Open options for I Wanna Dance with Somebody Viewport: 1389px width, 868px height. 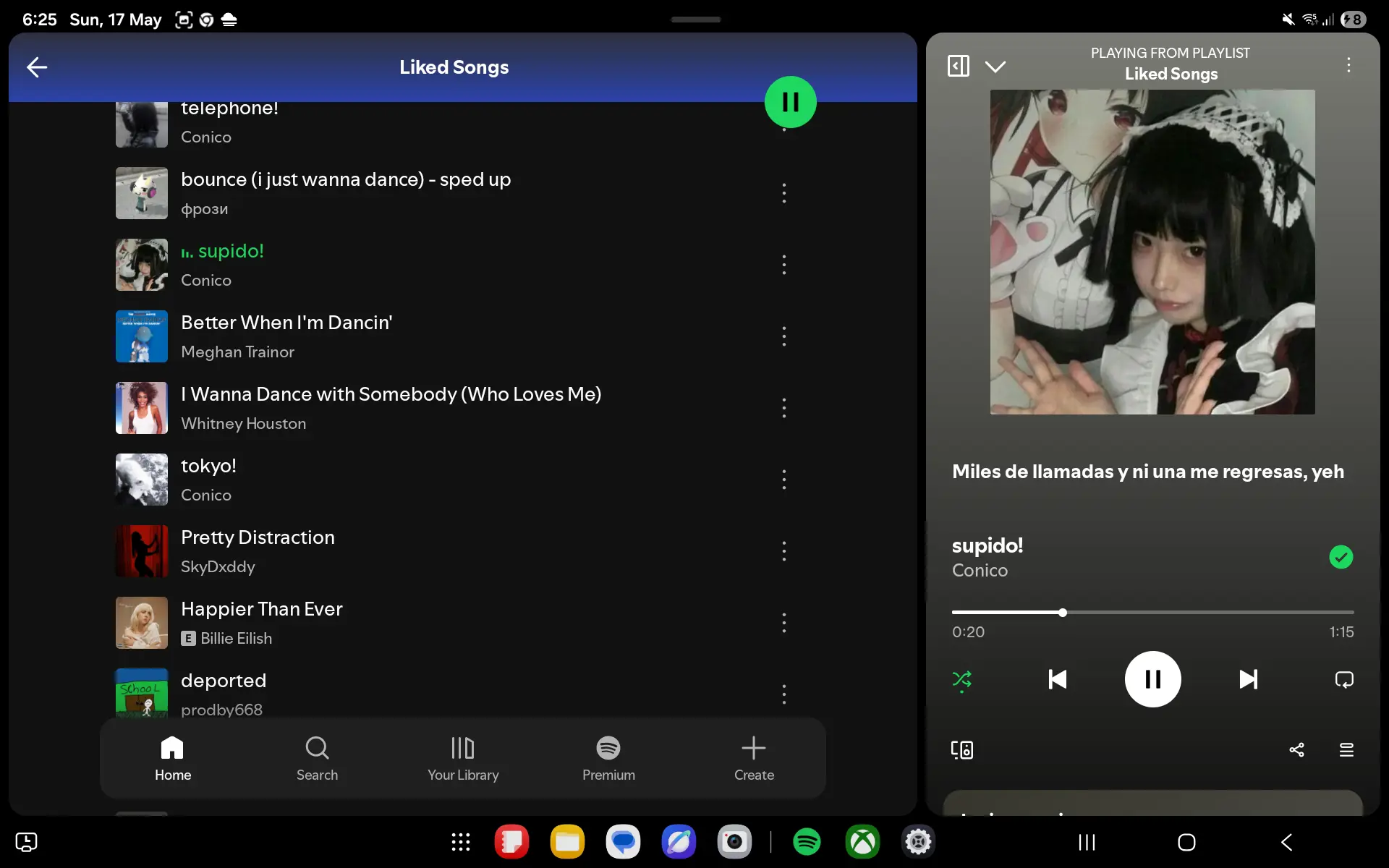pos(783,408)
